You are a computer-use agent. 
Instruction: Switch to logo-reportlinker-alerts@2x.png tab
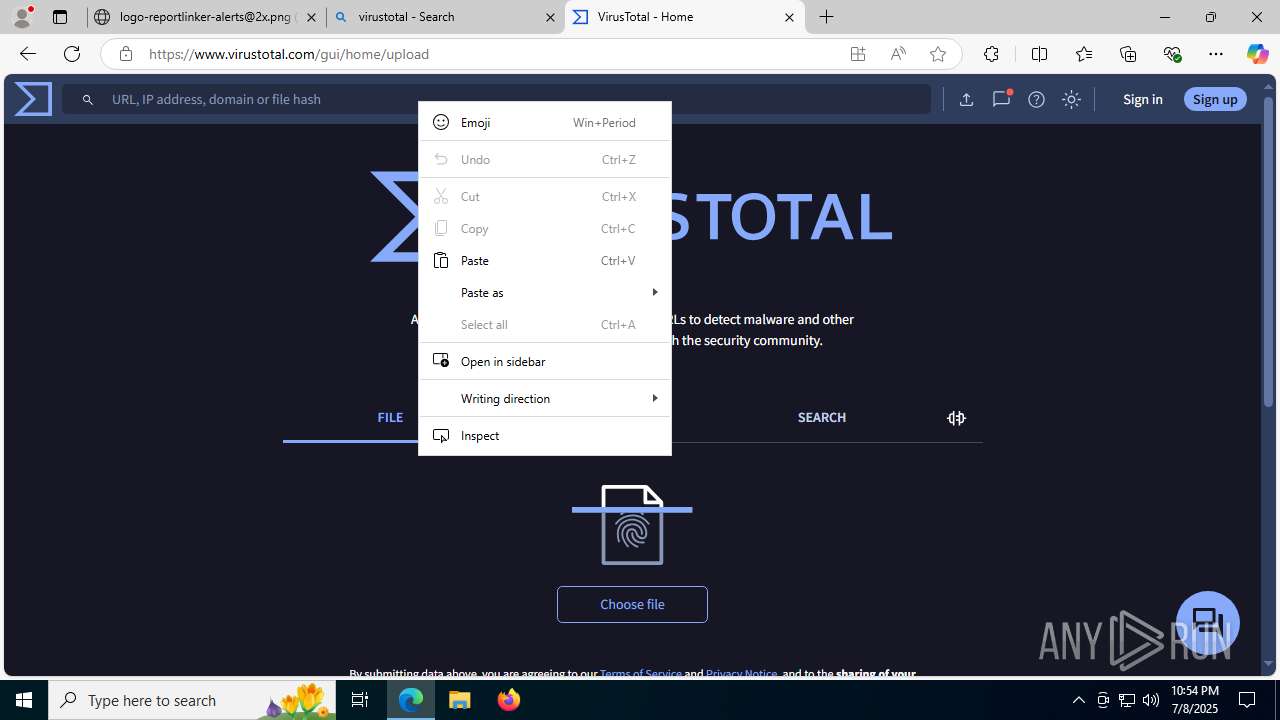click(206, 17)
